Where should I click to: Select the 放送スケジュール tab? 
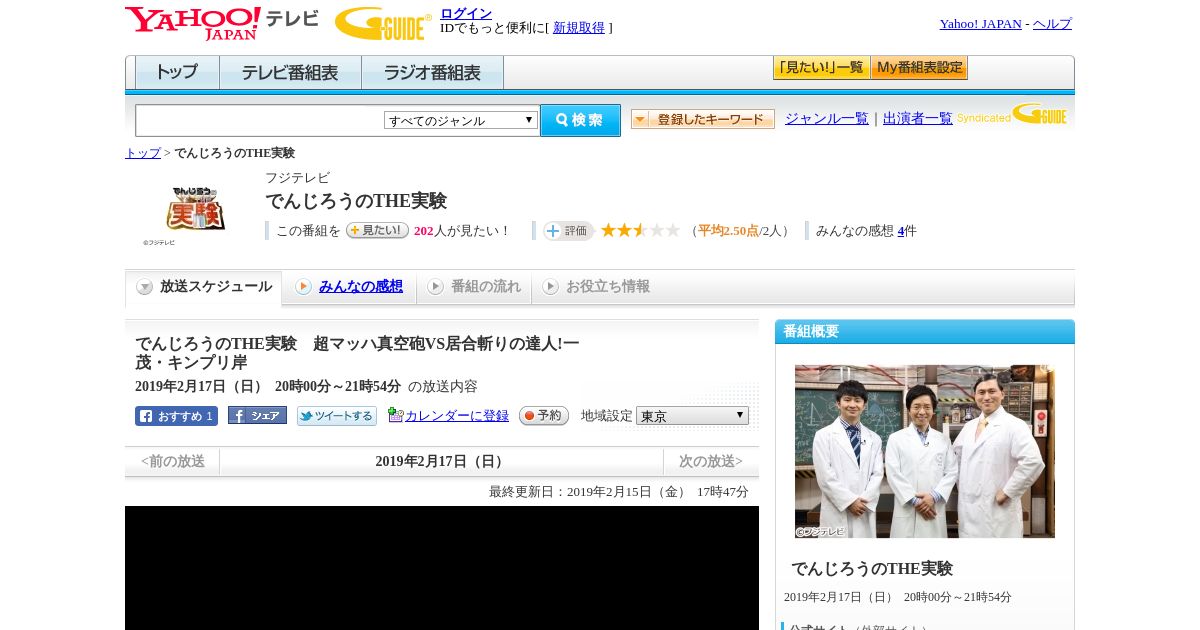(204, 287)
